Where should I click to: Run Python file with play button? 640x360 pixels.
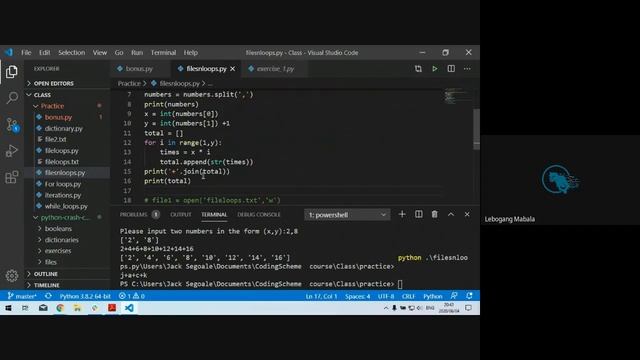435,69
